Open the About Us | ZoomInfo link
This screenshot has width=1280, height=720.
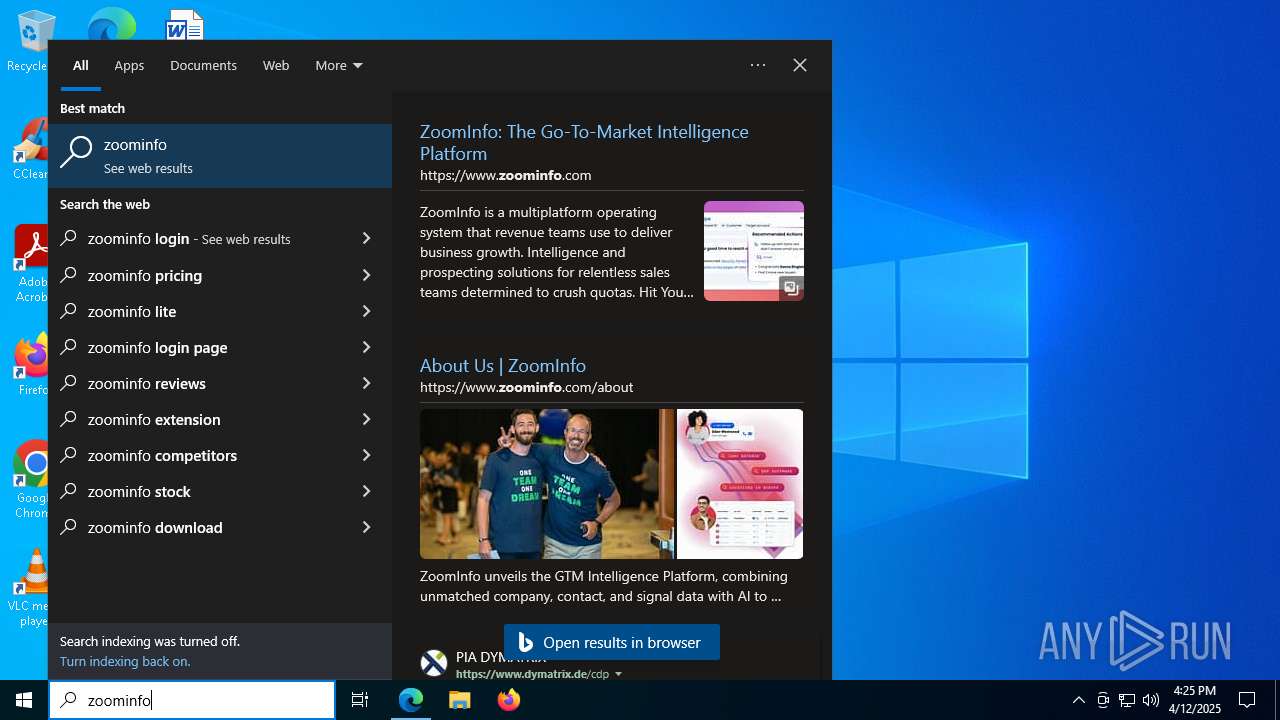tap(503, 365)
